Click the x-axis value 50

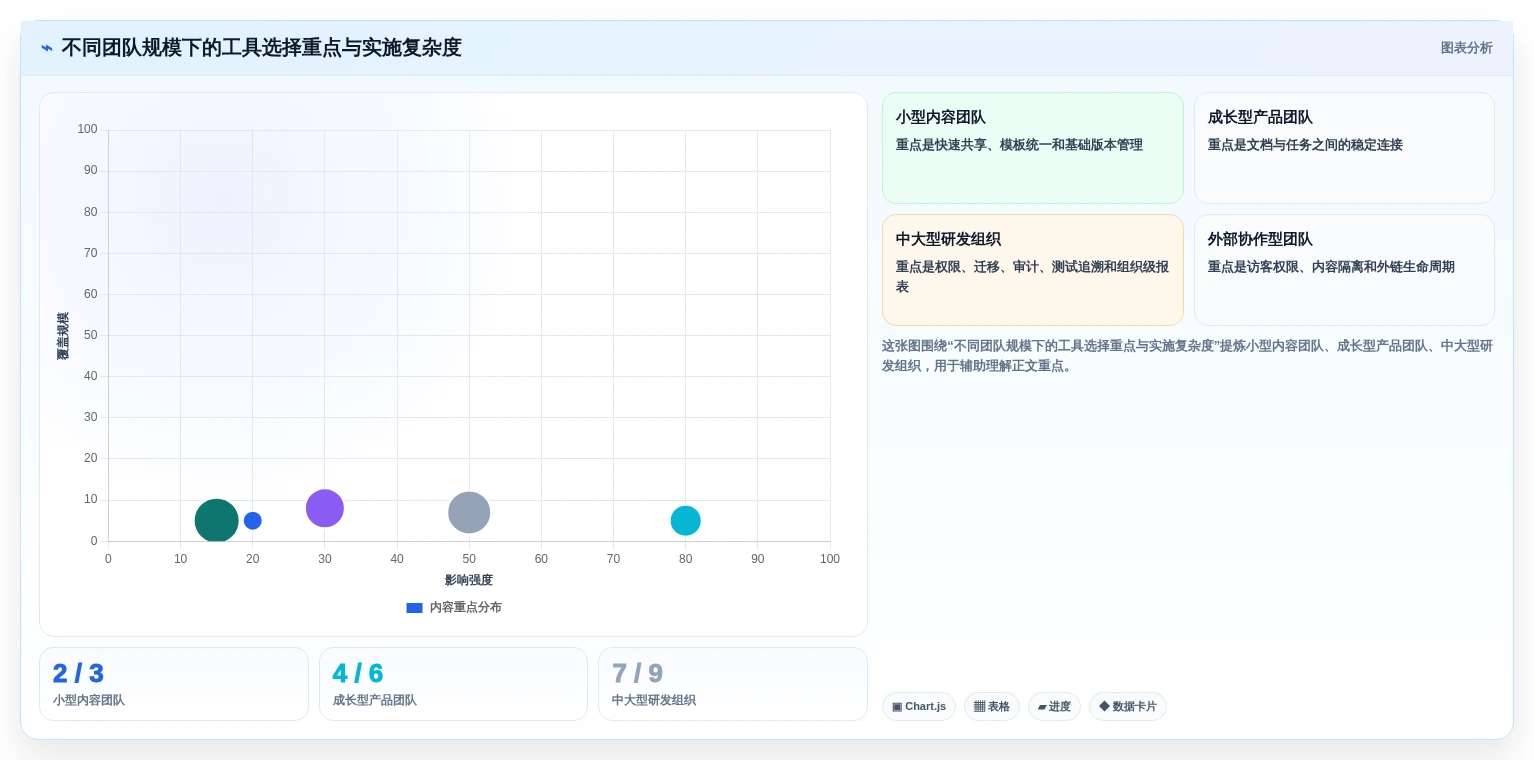(469, 559)
